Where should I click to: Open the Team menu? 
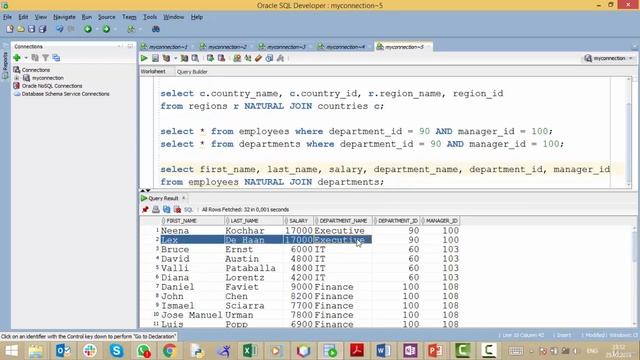[x=129, y=17]
